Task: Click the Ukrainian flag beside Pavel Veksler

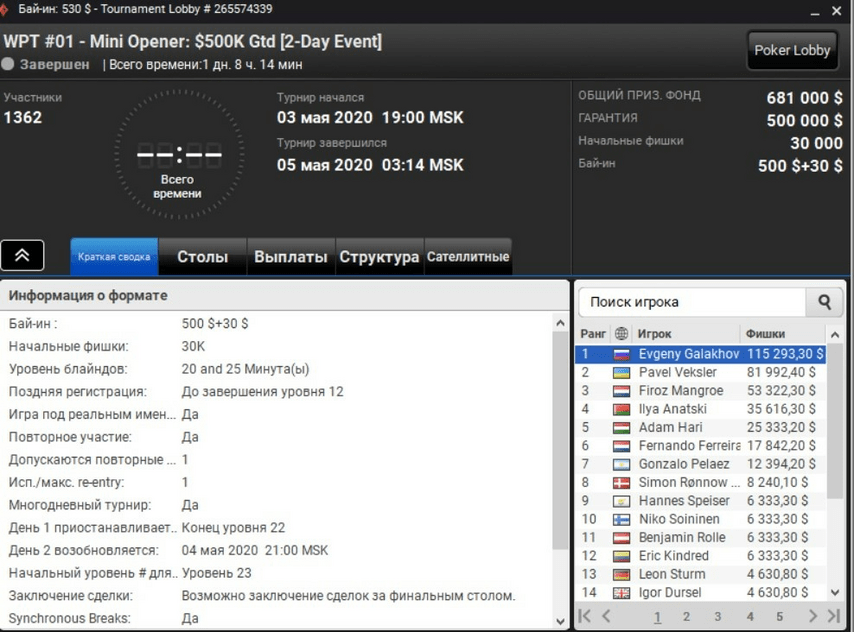Action: [x=621, y=373]
